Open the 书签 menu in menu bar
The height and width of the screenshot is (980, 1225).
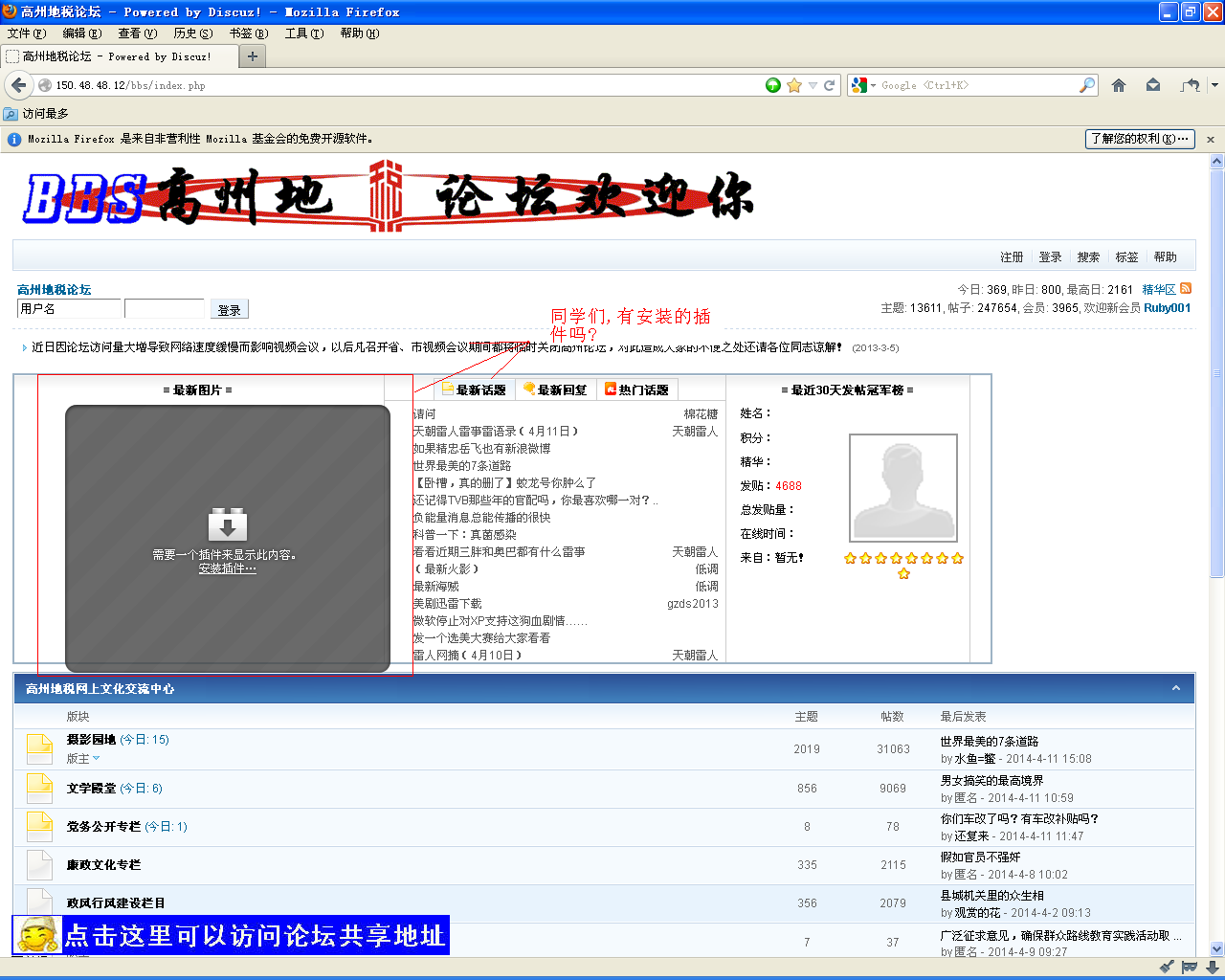coord(248,33)
